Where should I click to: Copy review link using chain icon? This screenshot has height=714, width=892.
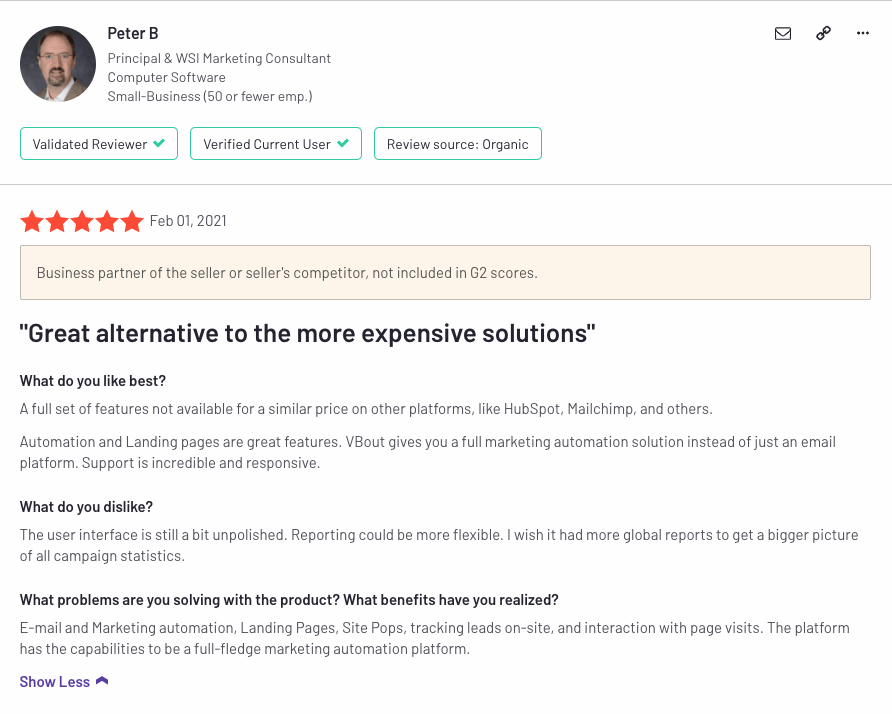tap(823, 34)
